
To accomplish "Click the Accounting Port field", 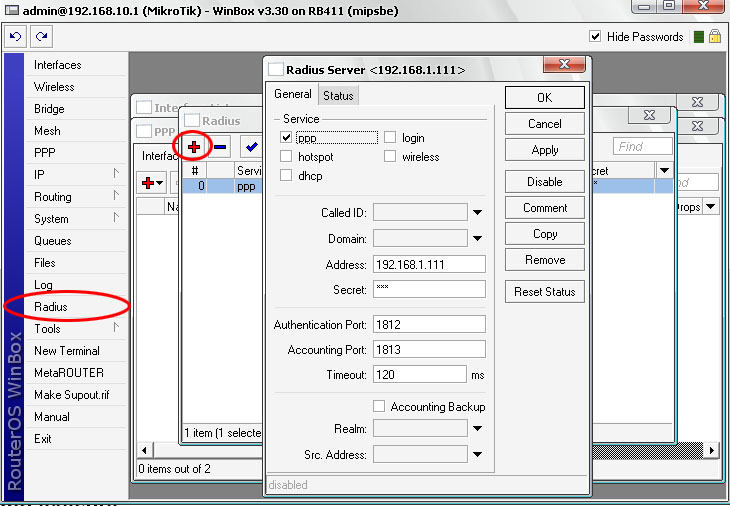I will [x=429, y=349].
